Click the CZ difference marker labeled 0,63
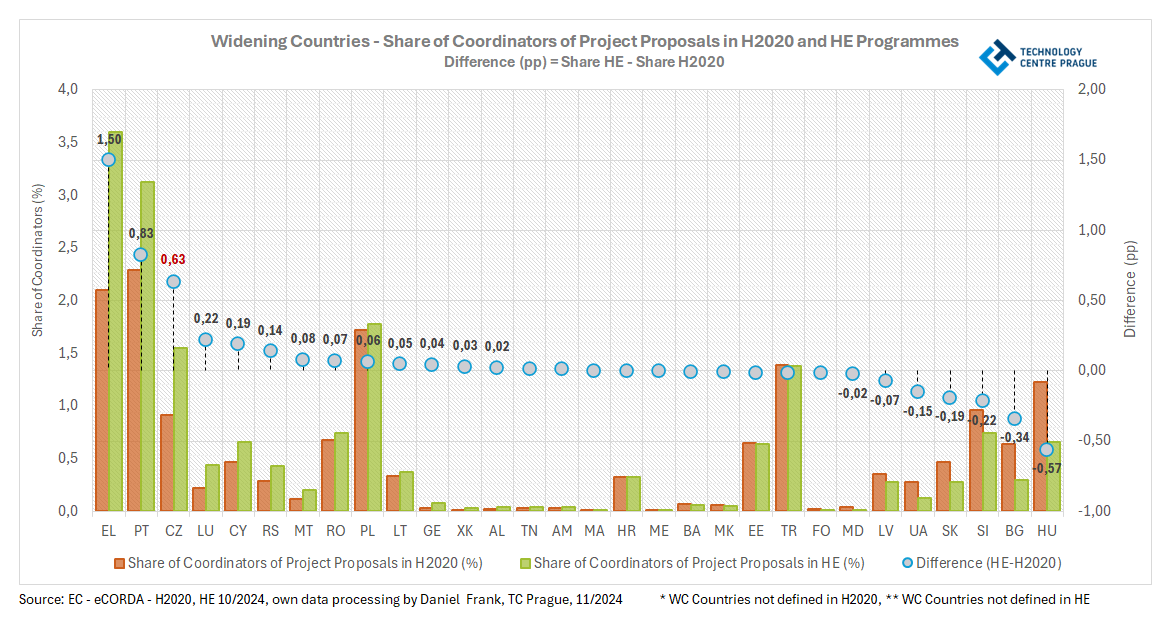The height and width of the screenshot is (623, 1169). coord(173,282)
